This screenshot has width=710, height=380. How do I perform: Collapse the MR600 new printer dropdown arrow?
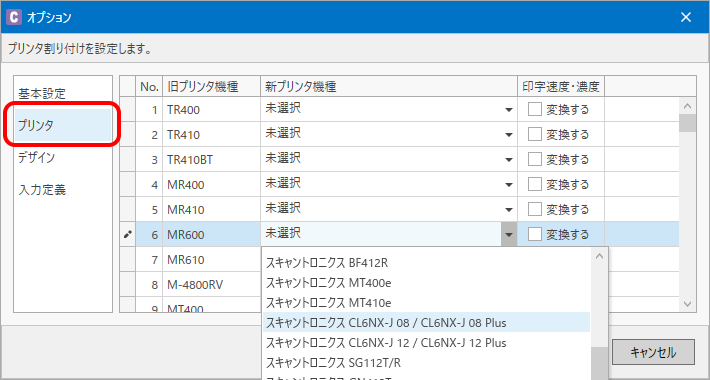(x=509, y=235)
